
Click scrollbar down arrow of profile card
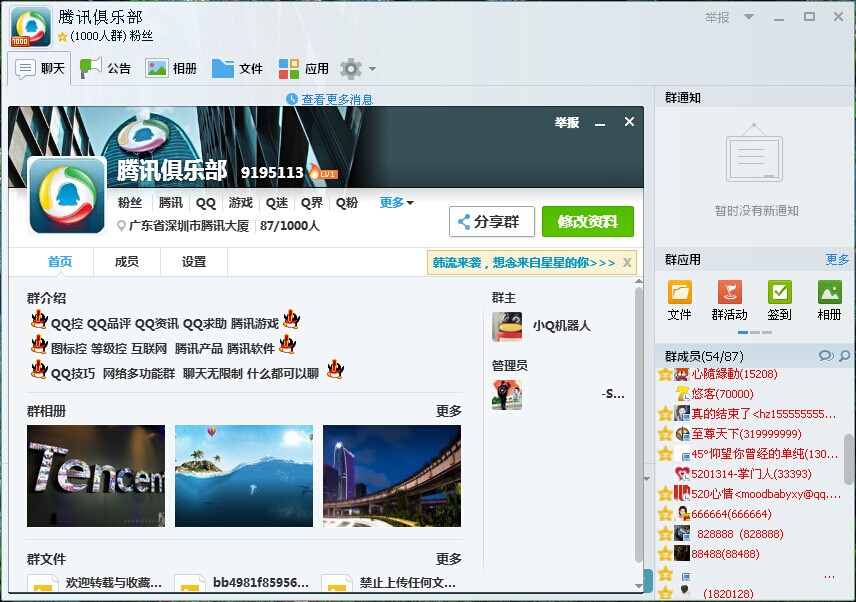pyautogui.click(x=639, y=586)
